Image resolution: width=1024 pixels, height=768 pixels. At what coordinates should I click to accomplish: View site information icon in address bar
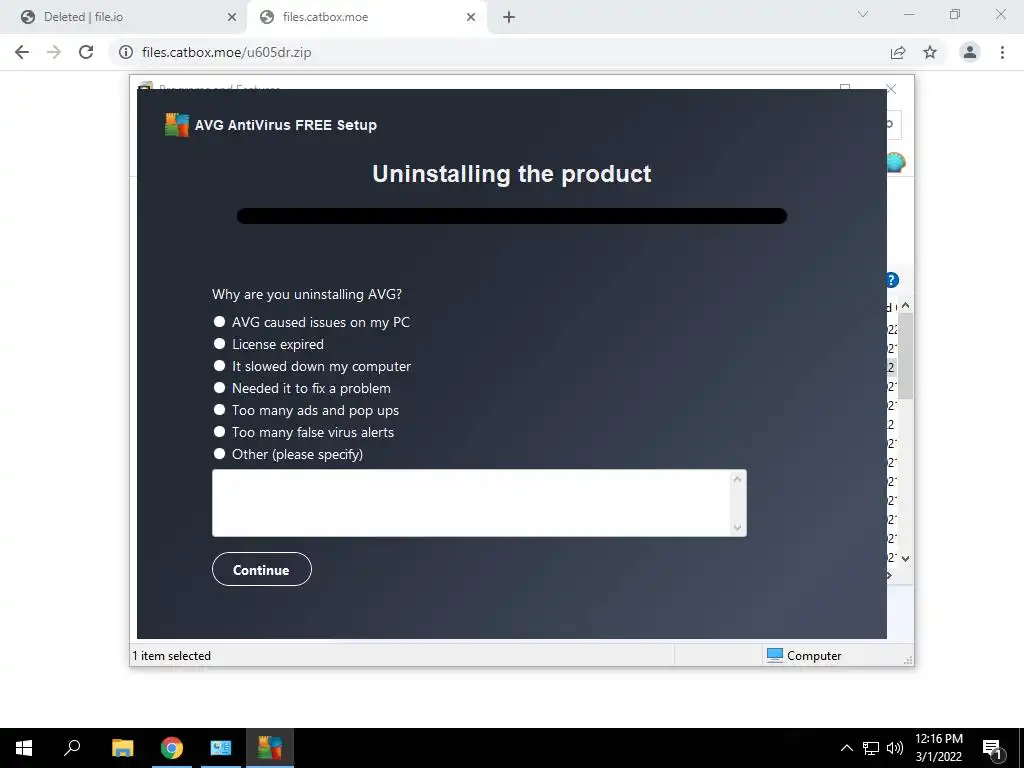(125, 52)
